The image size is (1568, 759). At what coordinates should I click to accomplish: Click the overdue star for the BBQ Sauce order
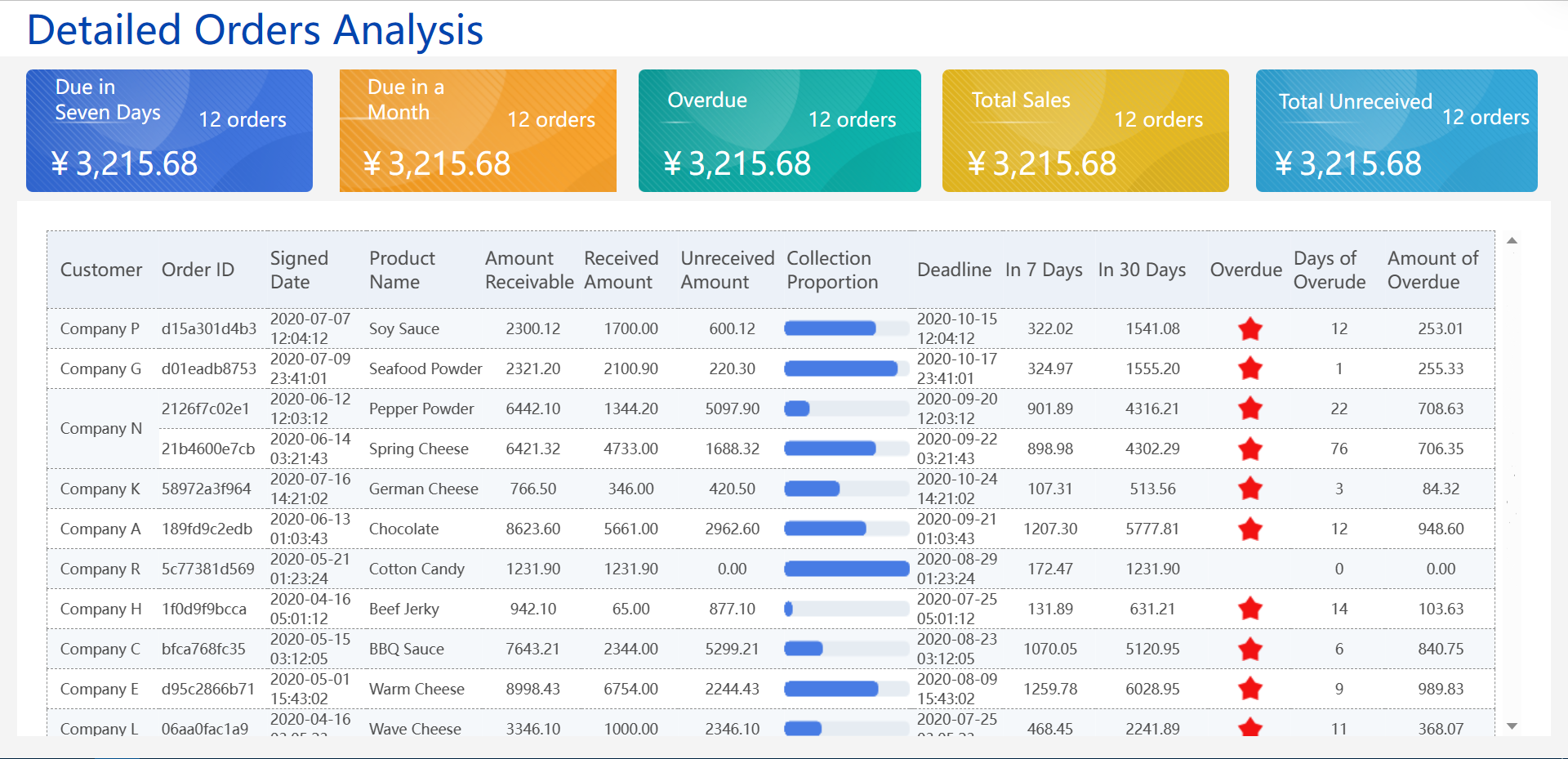pyautogui.click(x=1249, y=649)
